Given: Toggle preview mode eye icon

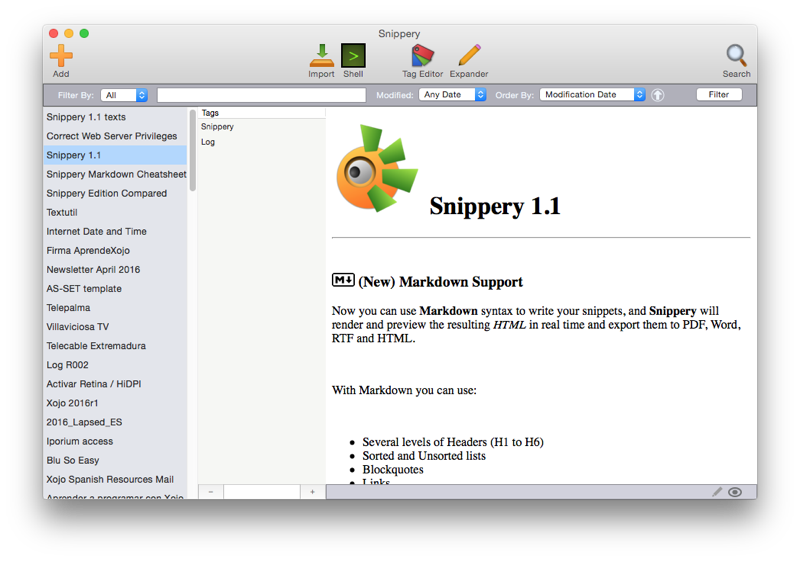Looking at the screenshot, I should click(735, 492).
